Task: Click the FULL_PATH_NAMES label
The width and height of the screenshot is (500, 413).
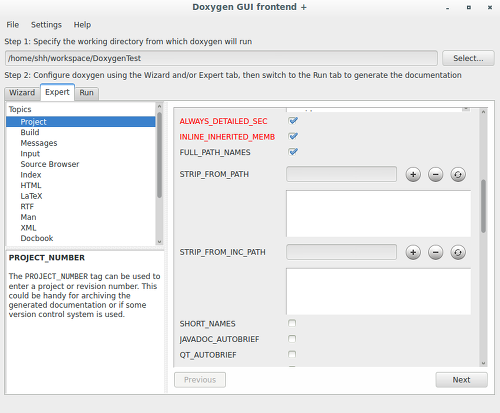Action: point(215,152)
